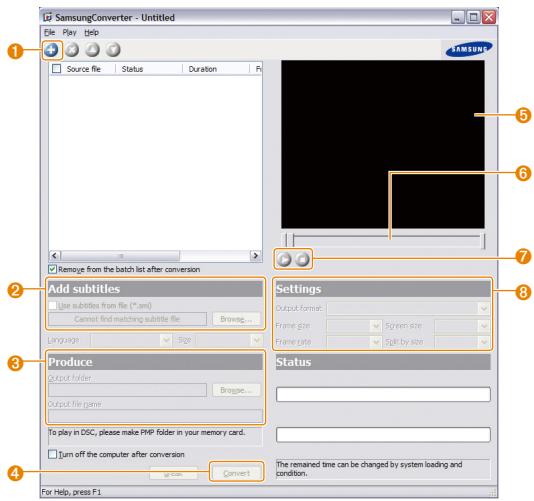Image resolution: width=534 pixels, height=501 pixels.
Task: Click Browse in the Add subtitles section
Action: point(236,319)
